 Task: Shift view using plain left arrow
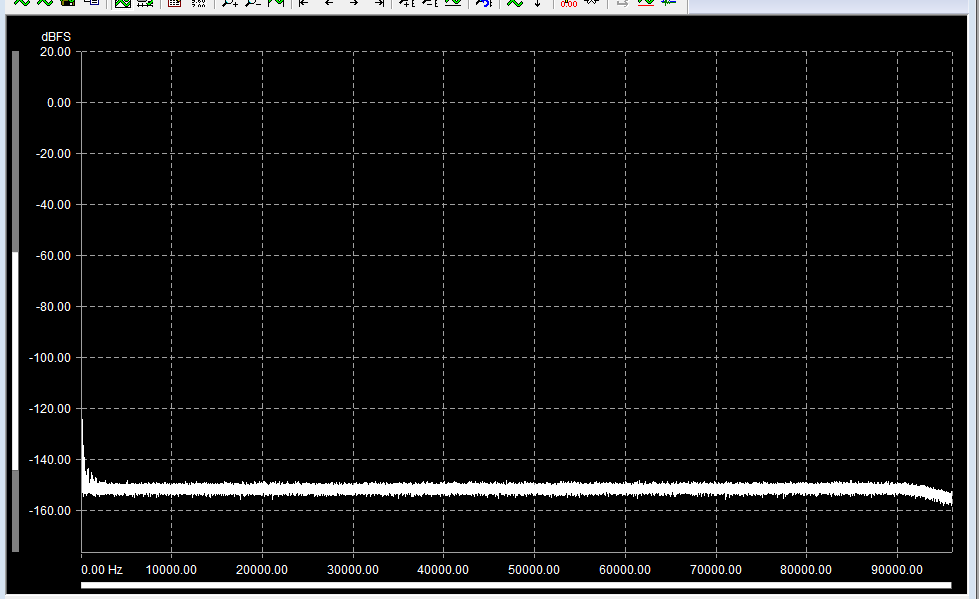(x=329, y=3)
